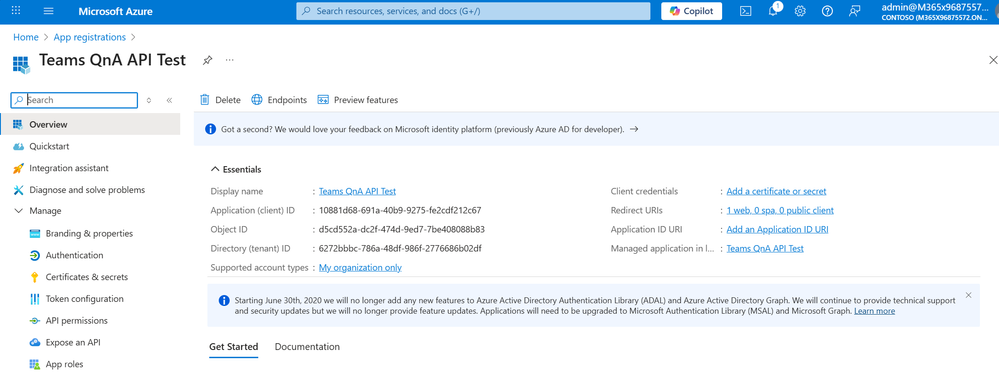The width and height of the screenshot is (999, 375).
Task: Focus the top resource search box
Action: click(473, 11)
